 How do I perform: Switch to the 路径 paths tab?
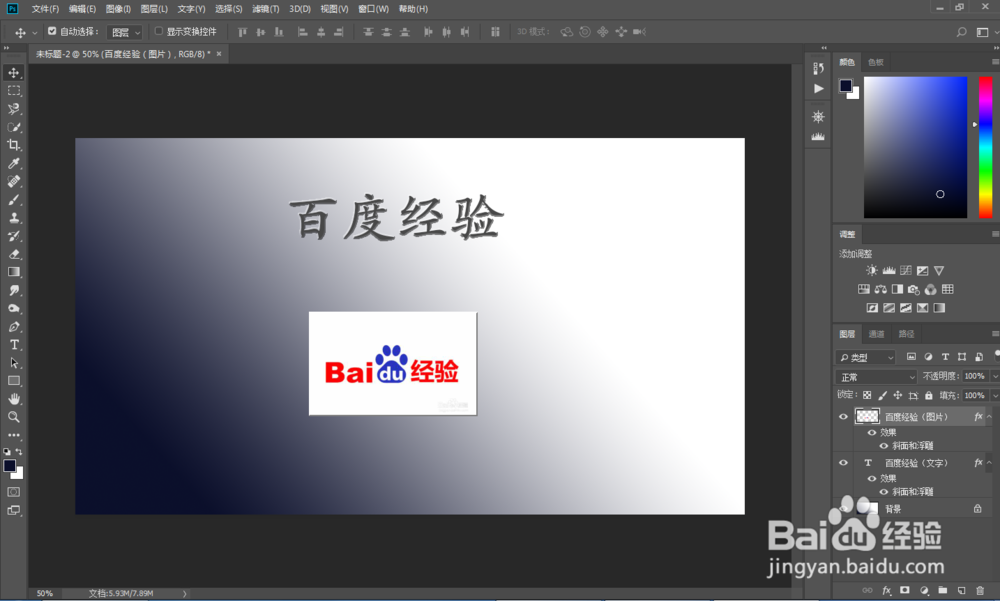click(x=906, y=334)
